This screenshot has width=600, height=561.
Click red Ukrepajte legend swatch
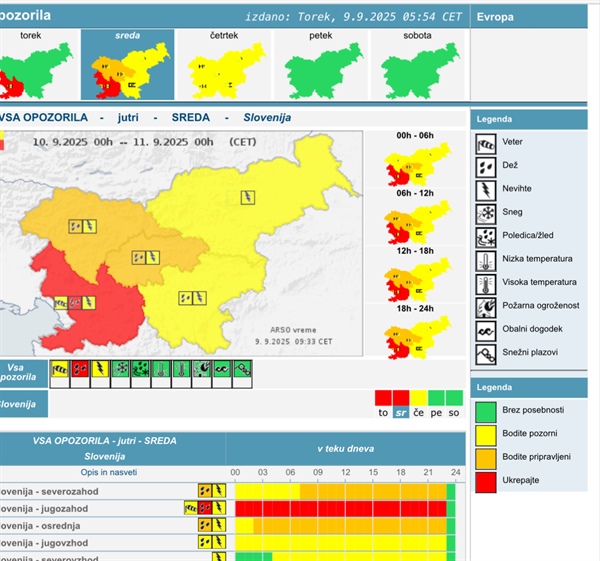pyautogui.click(x=486, y=482)
